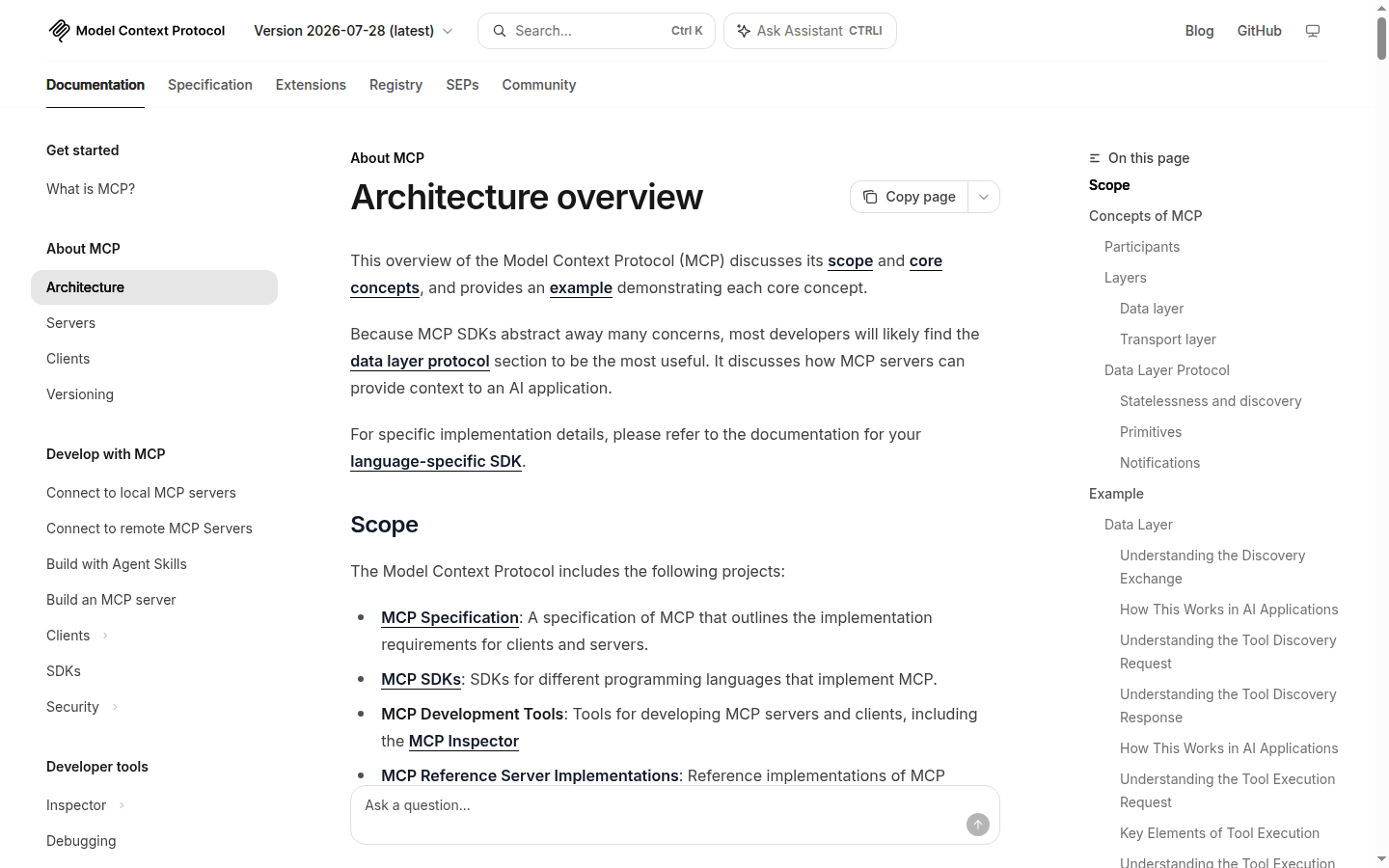The height and width of the screenshot is (868, 1389).
Task: Follow the scope link in the intro
Action: point(850,260)
